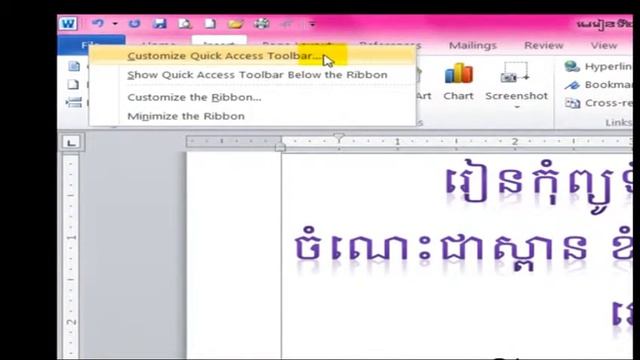Save the document with floppy icon
This screenshot has width=640, height=360.
pyautogui.click(x=159, y=24)
